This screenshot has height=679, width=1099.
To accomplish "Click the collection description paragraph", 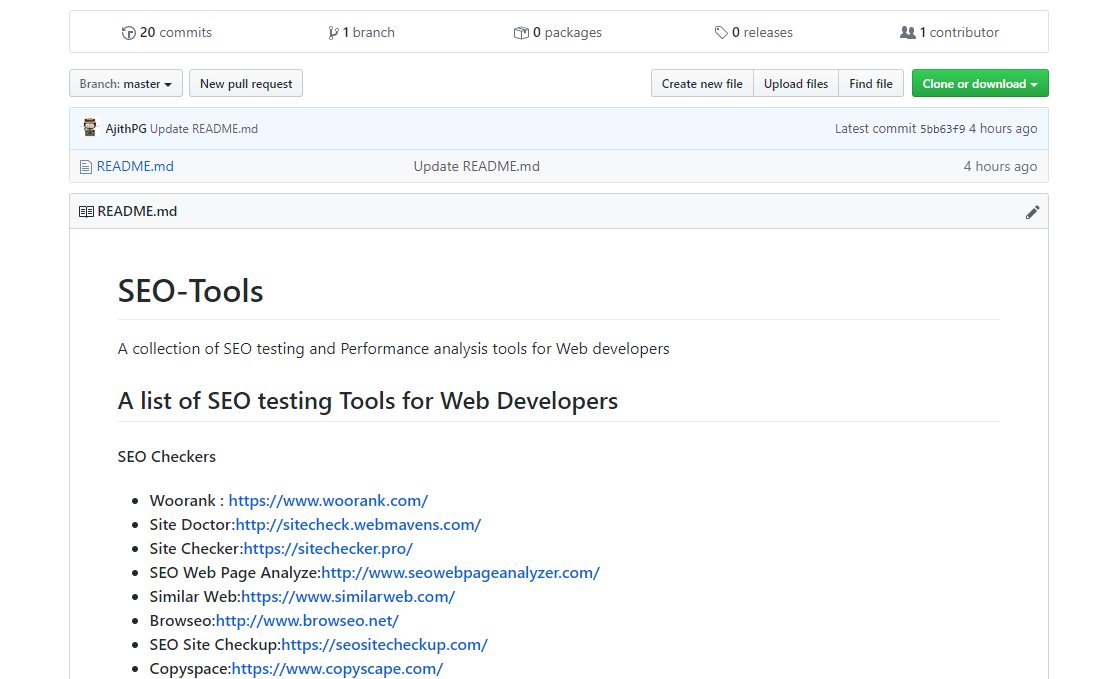I will (x=394, y=349).
